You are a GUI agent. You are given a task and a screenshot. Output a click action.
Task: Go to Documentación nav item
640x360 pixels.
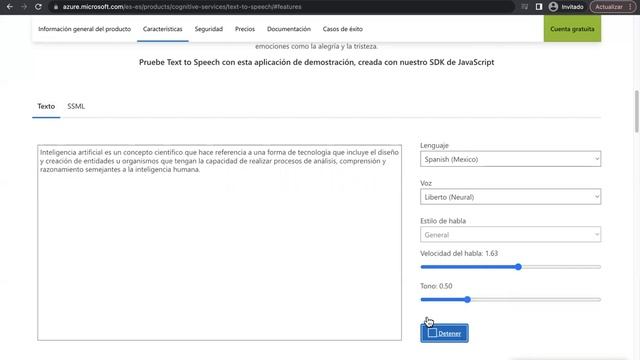point(289,29)
